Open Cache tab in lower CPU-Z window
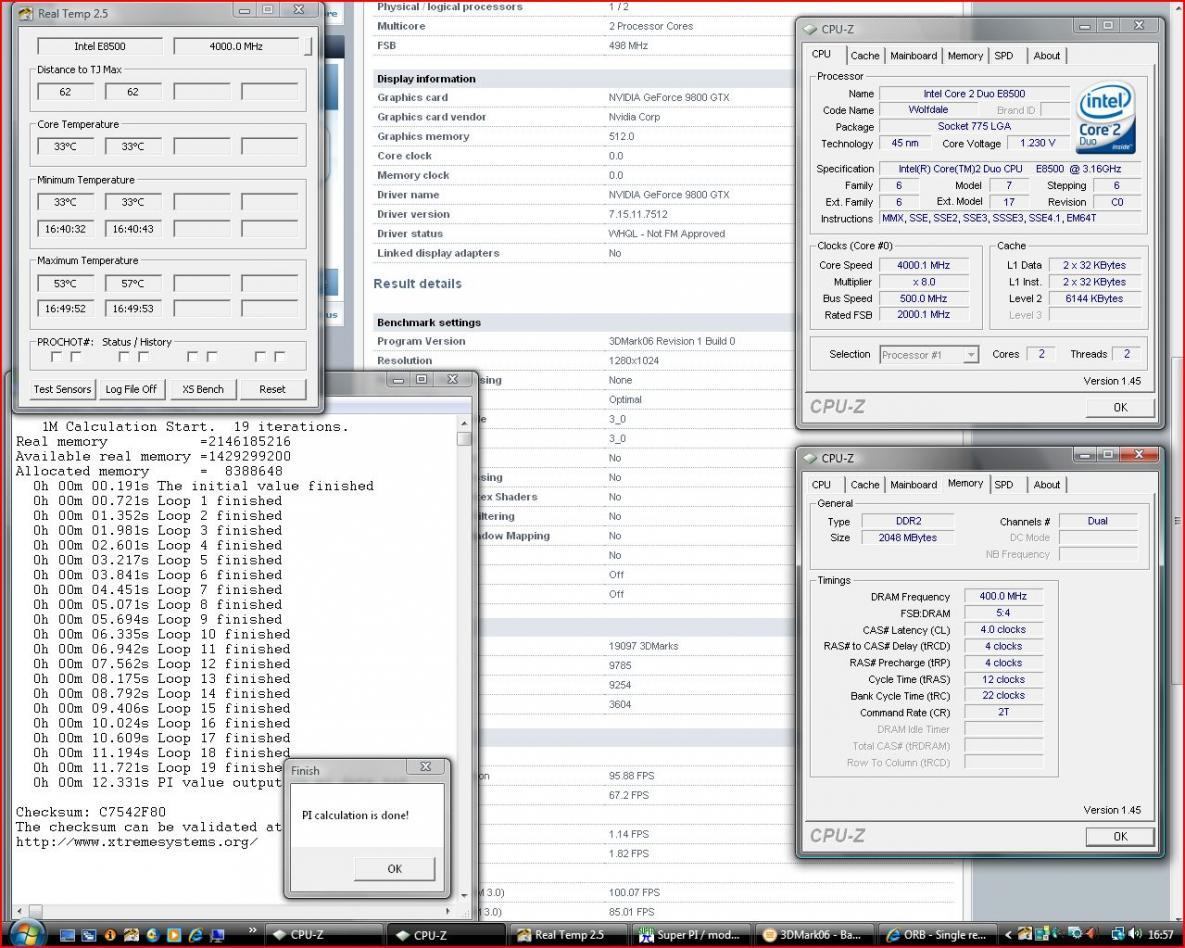 (x=865, y=485)
